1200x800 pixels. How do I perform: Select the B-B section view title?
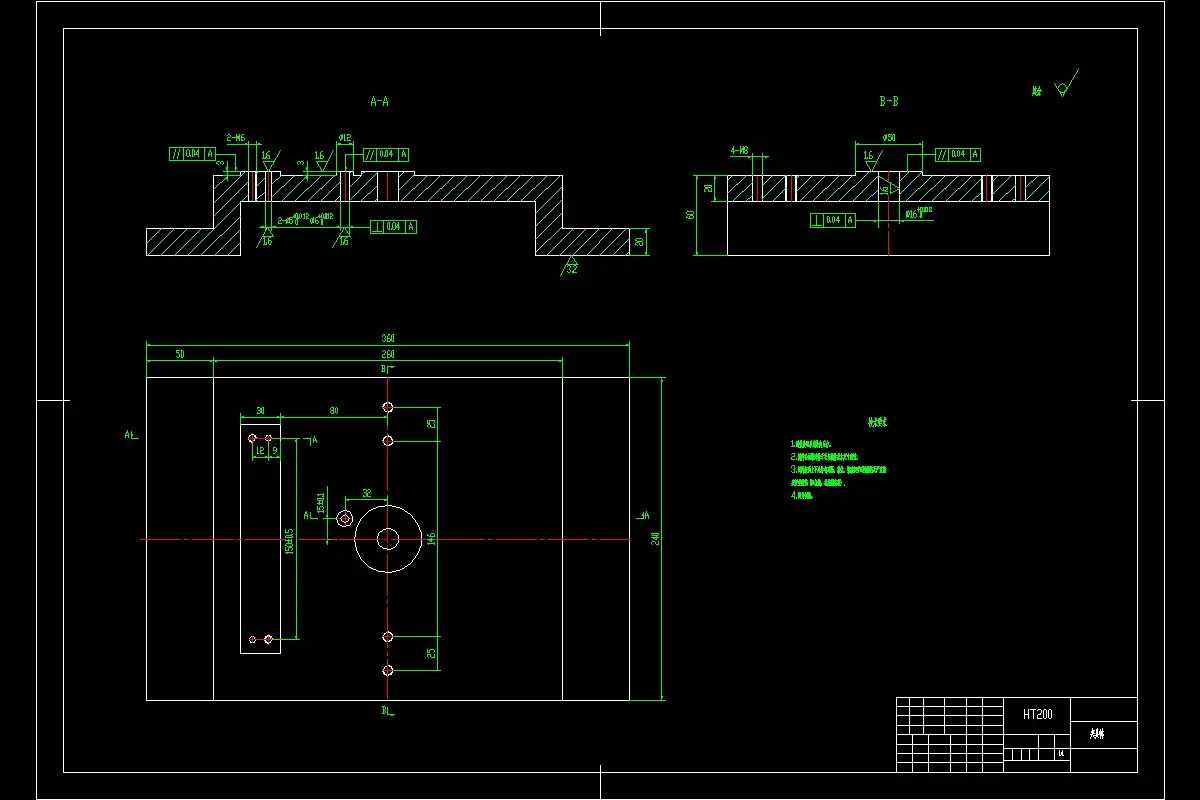pos(888,101)
